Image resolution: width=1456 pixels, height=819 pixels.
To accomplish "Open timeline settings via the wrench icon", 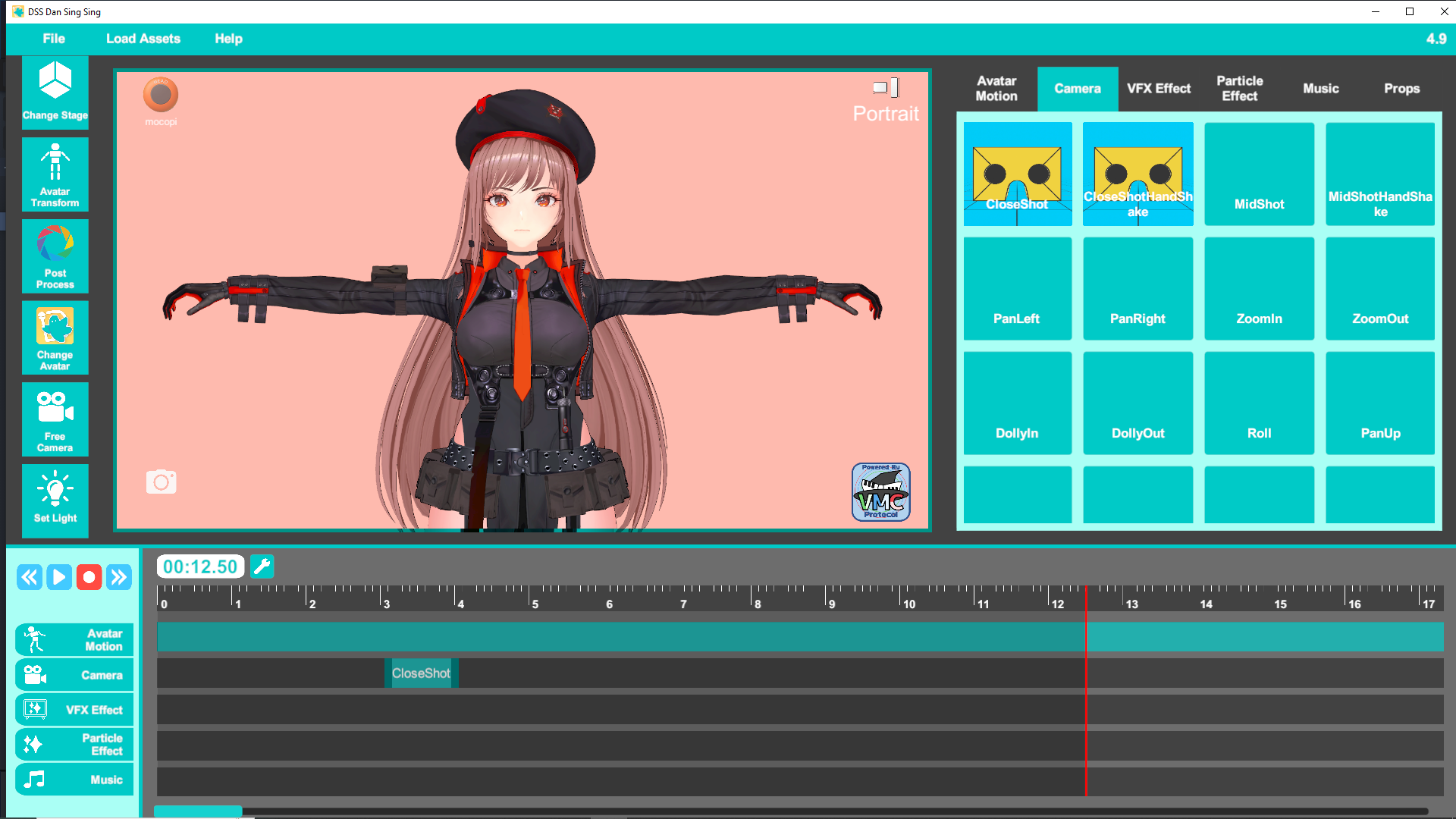I will pyautogui.click(x=262, y=566).
